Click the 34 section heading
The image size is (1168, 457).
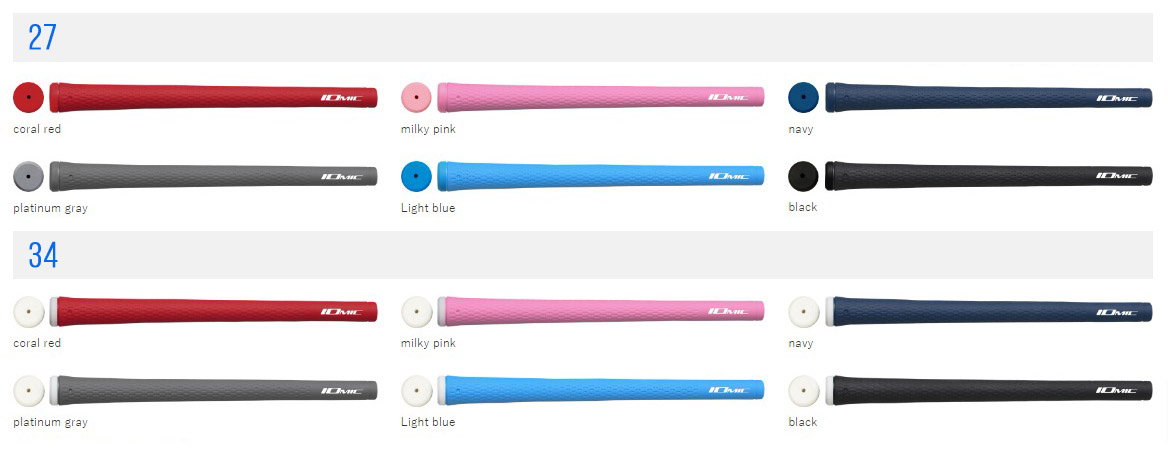click(x=43, y=255)
